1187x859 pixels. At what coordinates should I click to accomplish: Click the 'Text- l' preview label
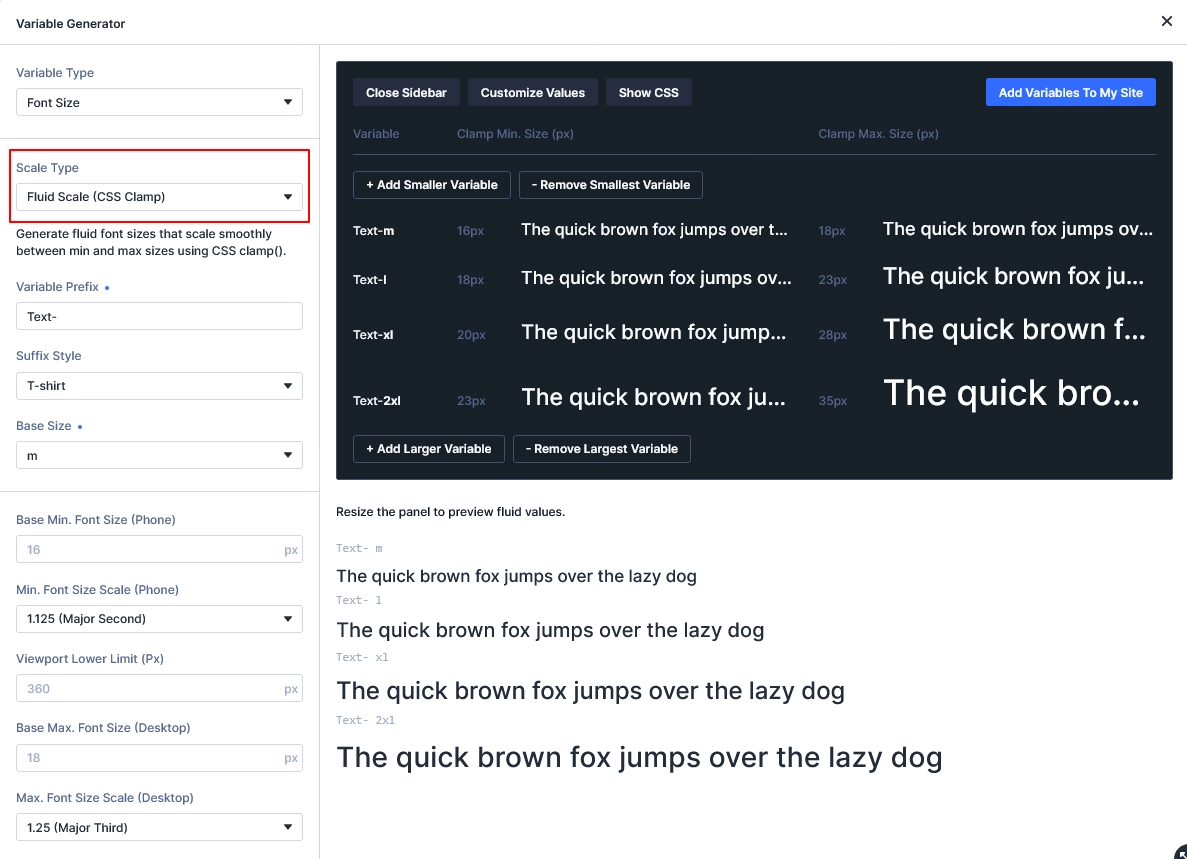(359, 600)
